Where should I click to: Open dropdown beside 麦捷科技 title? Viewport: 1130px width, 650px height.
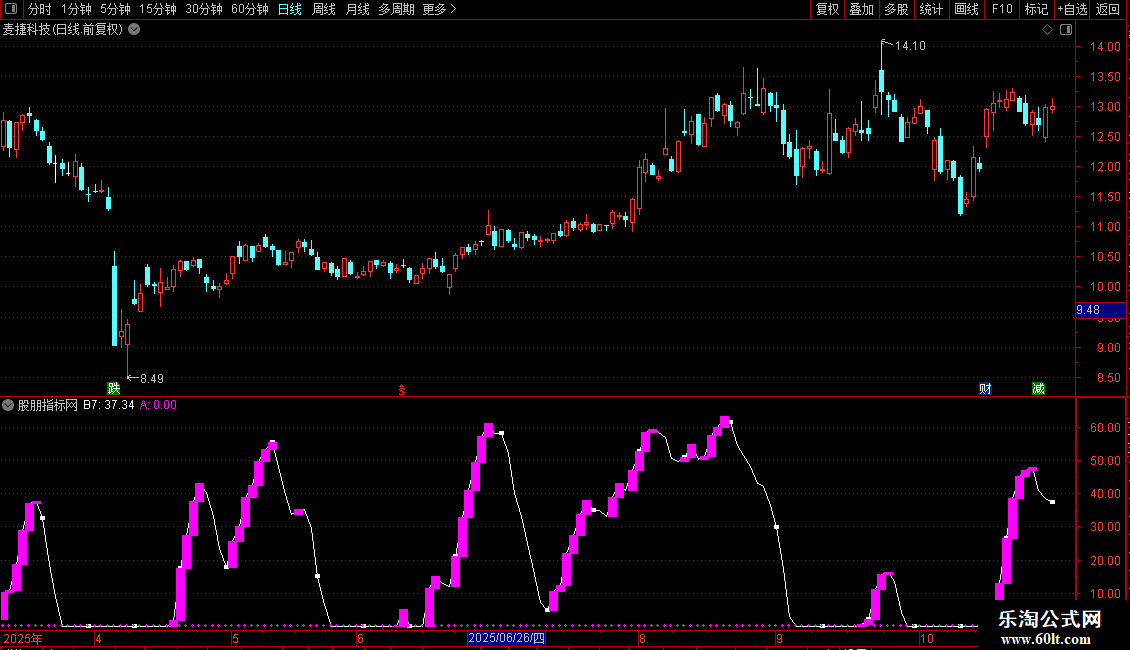[x=134, y=30]
